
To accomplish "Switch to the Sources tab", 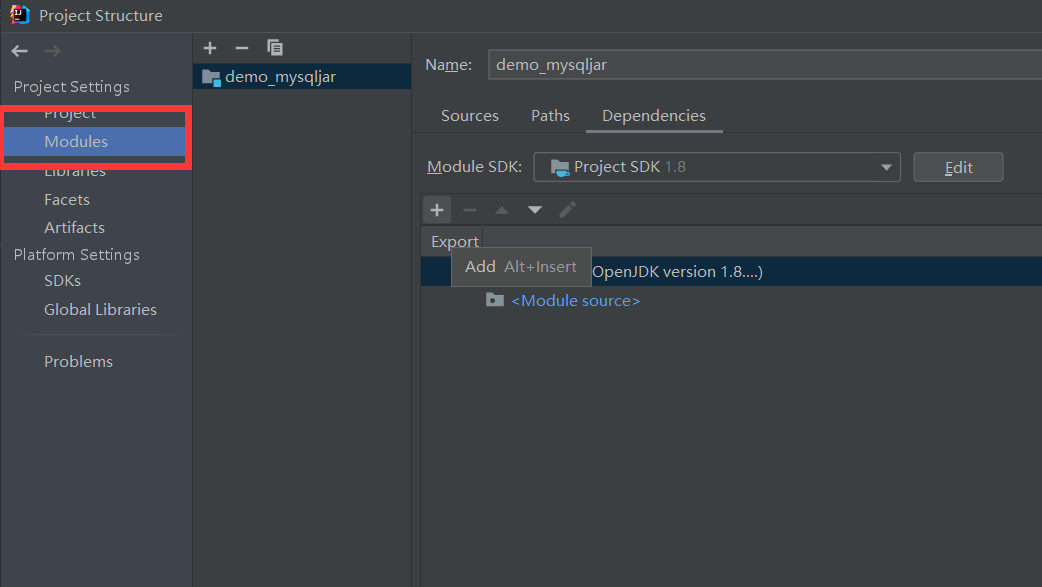I will tap(470, 116).
